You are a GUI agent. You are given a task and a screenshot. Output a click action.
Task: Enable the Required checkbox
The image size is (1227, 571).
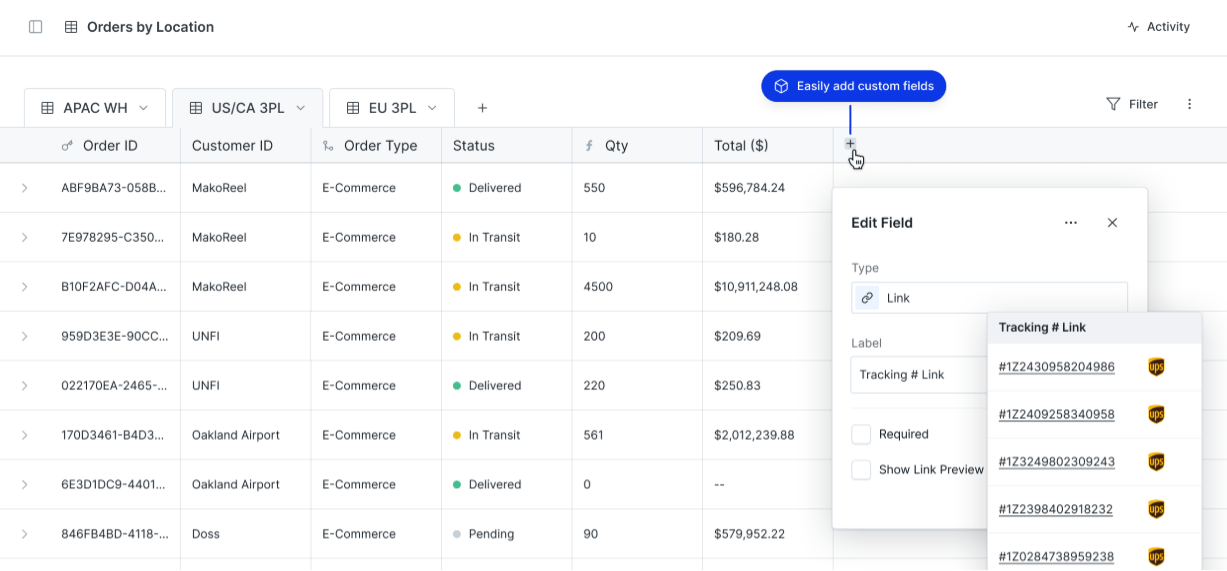pyautogui.click(x=861, y=434)
